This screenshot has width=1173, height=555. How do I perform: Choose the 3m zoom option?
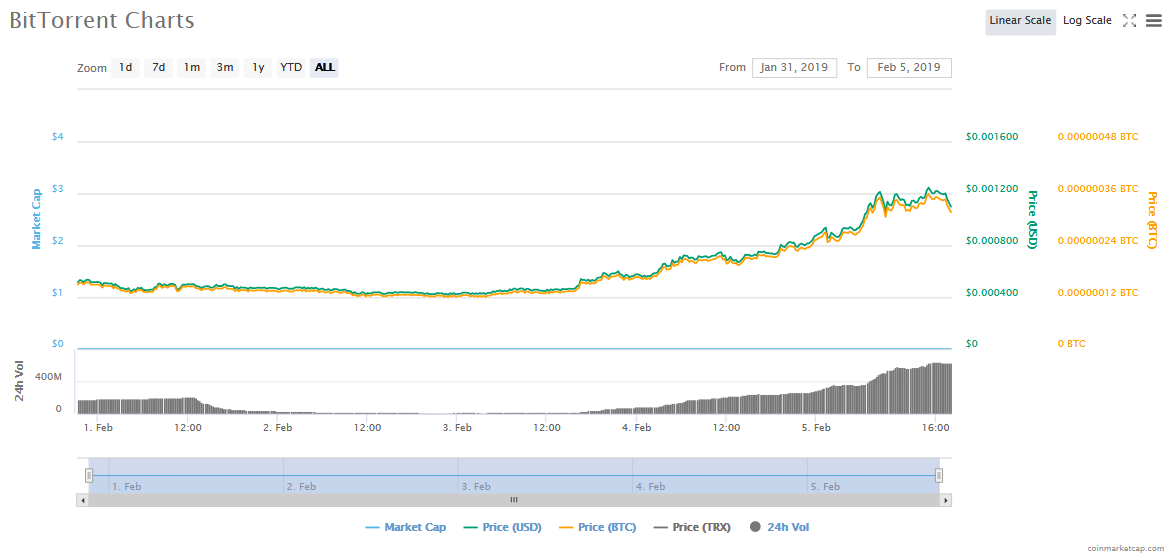(x=225, y=68)
